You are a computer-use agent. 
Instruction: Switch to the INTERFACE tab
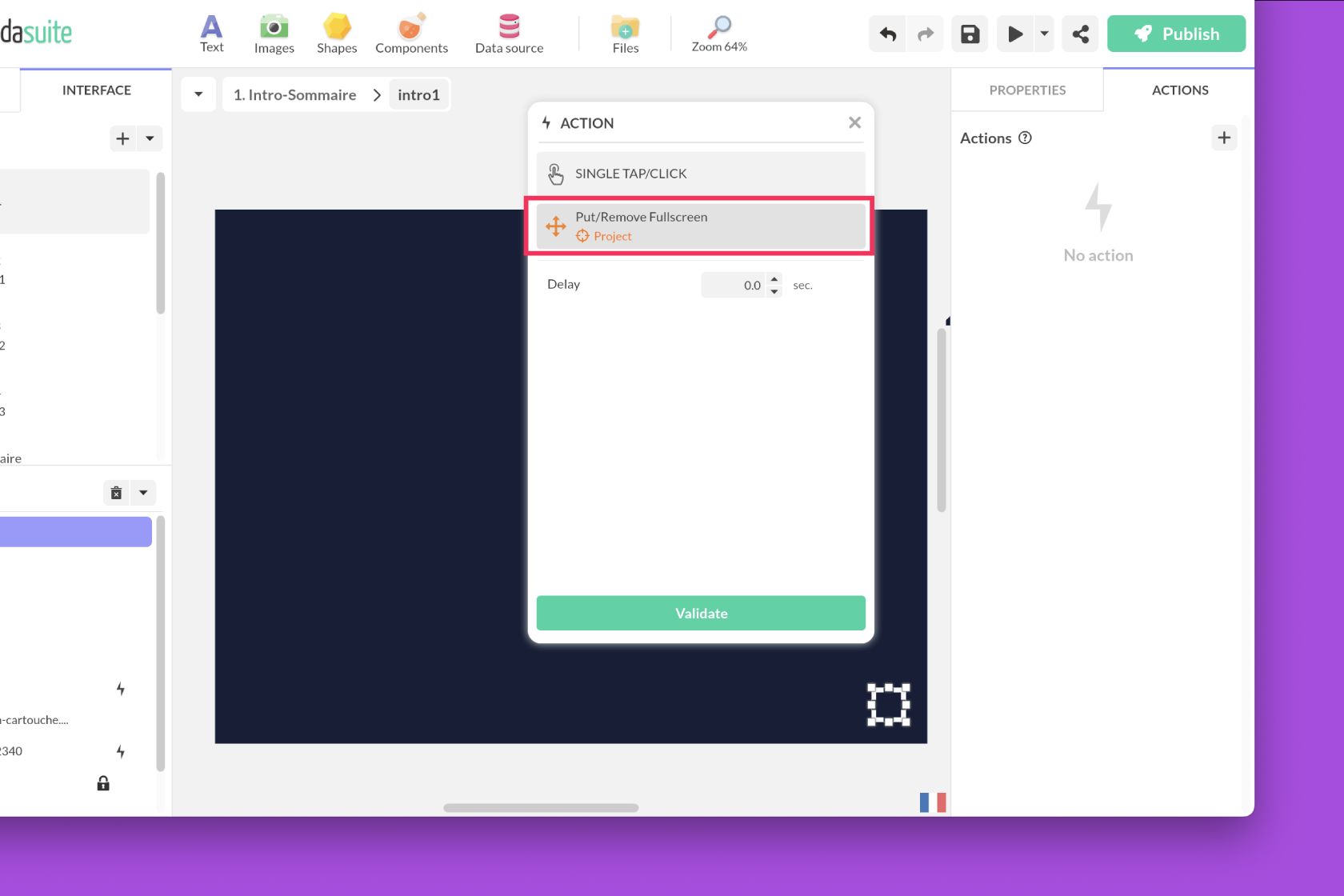[x=96, y=90]
